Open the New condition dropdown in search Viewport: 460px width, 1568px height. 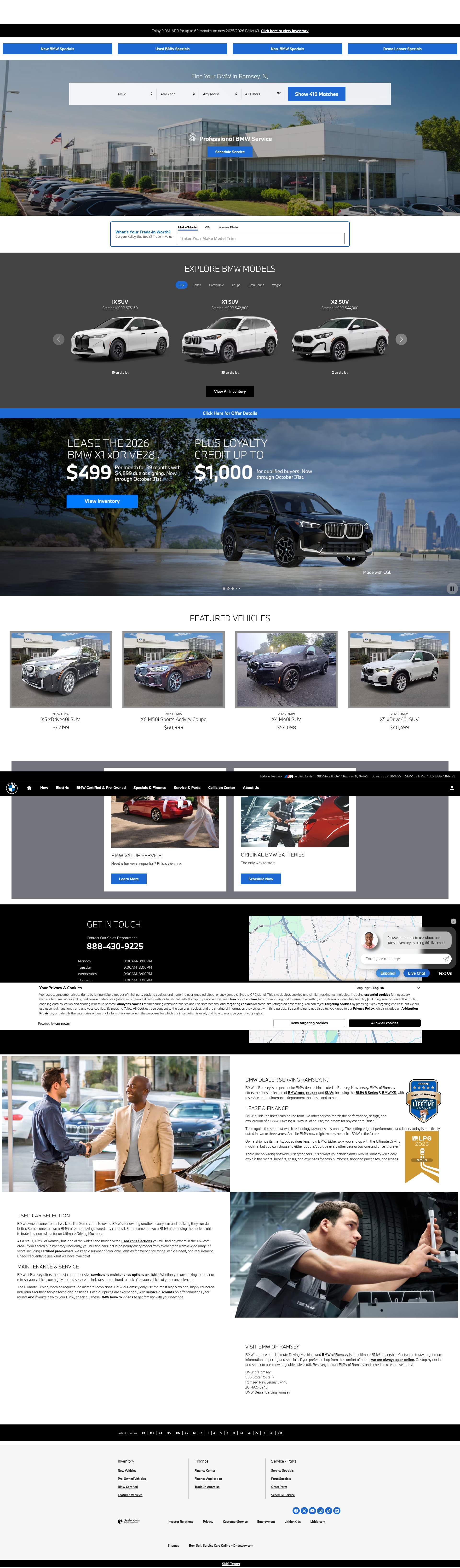coord(135,94)
